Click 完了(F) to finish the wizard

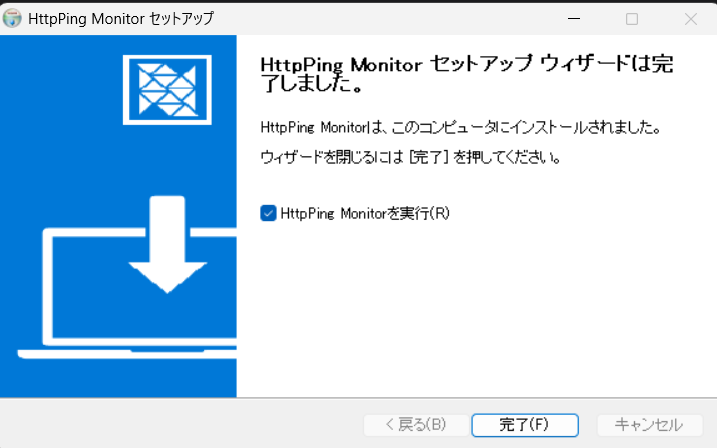point(525,425)
